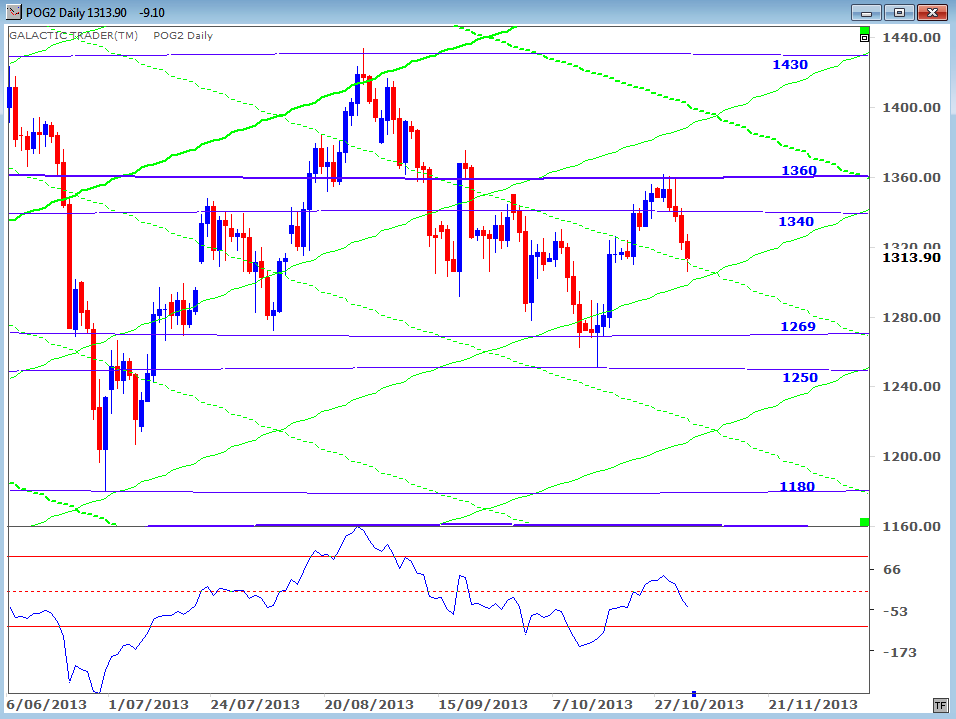Click the date 27/10/2013 on time axis
This screenshot has height=719, width=956.
[x=699, y=704]
